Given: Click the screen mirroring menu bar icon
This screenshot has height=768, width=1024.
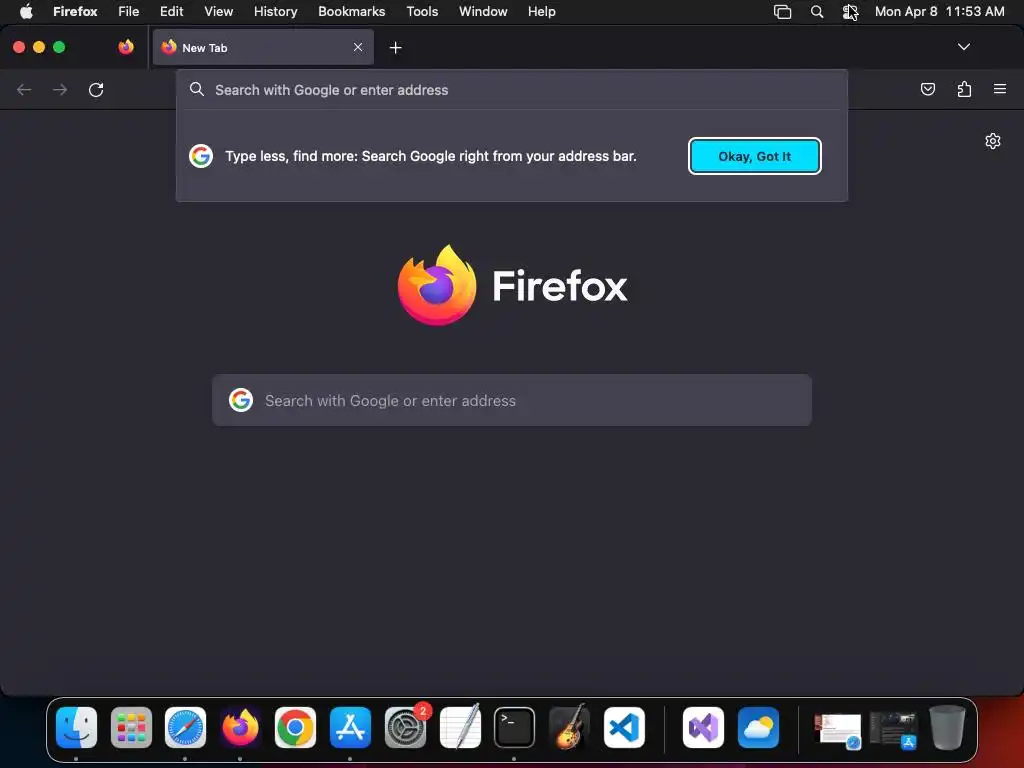Looking at the screenshot, I should [782, 12].
